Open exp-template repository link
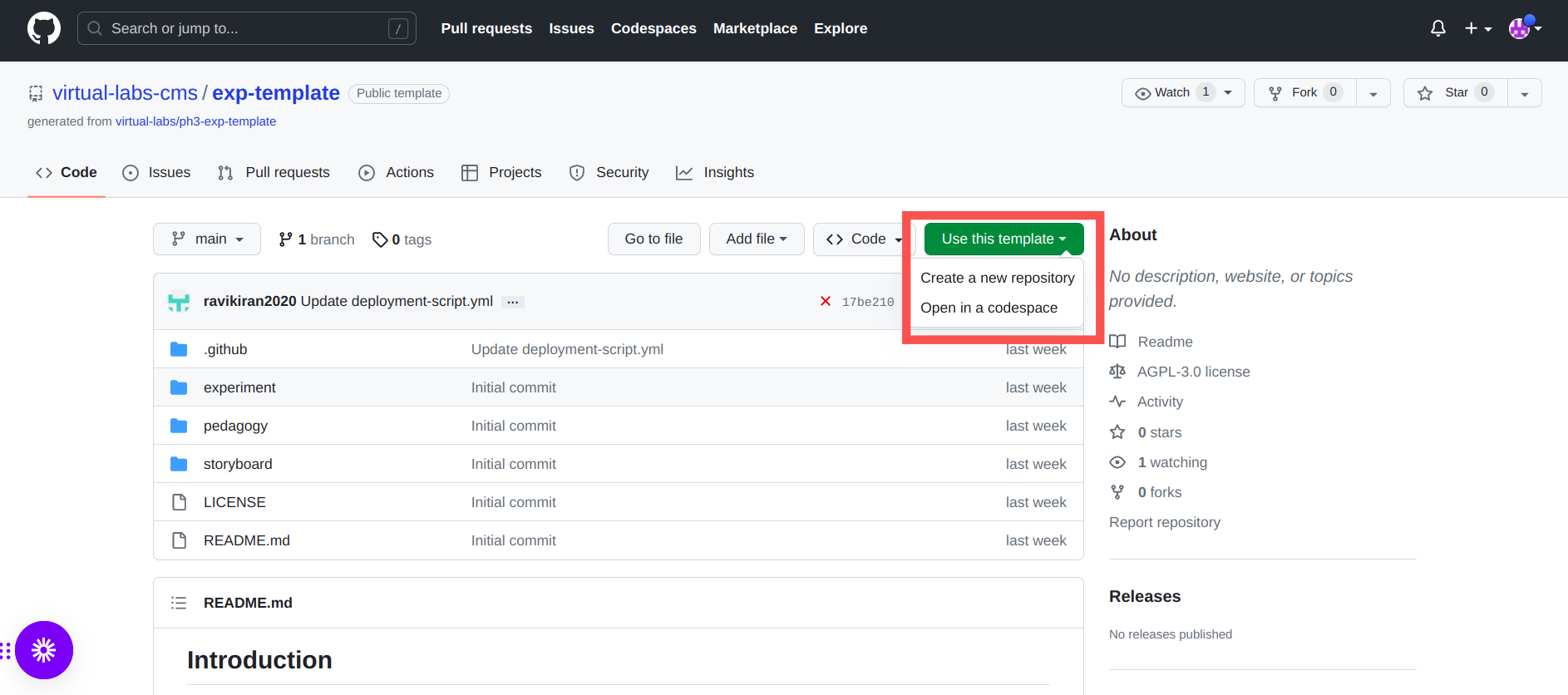The height and width of the screenshot is (695, 1568). (x=276, y=93)
